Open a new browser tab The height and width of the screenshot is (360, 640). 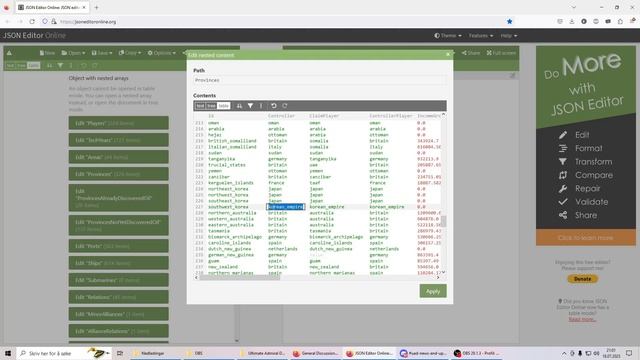pos(97,7)
